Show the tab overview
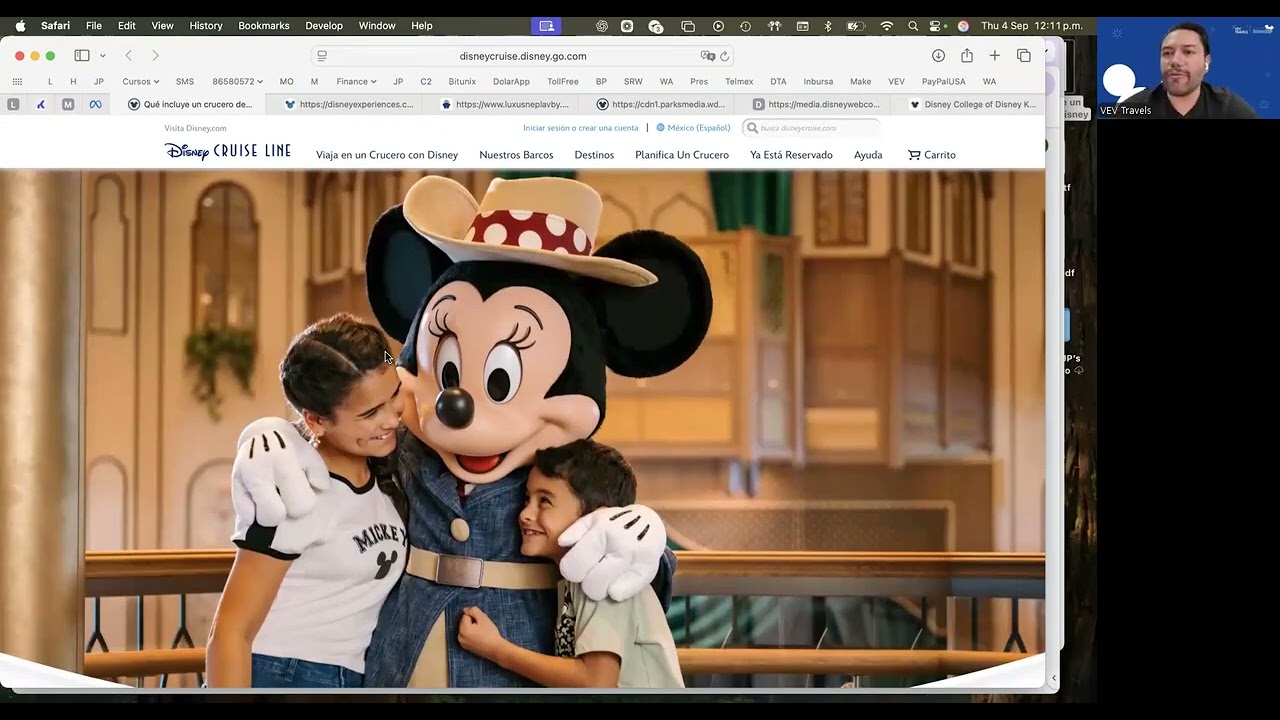This screenshot has width=1280, height=720. click(1024, 56)
